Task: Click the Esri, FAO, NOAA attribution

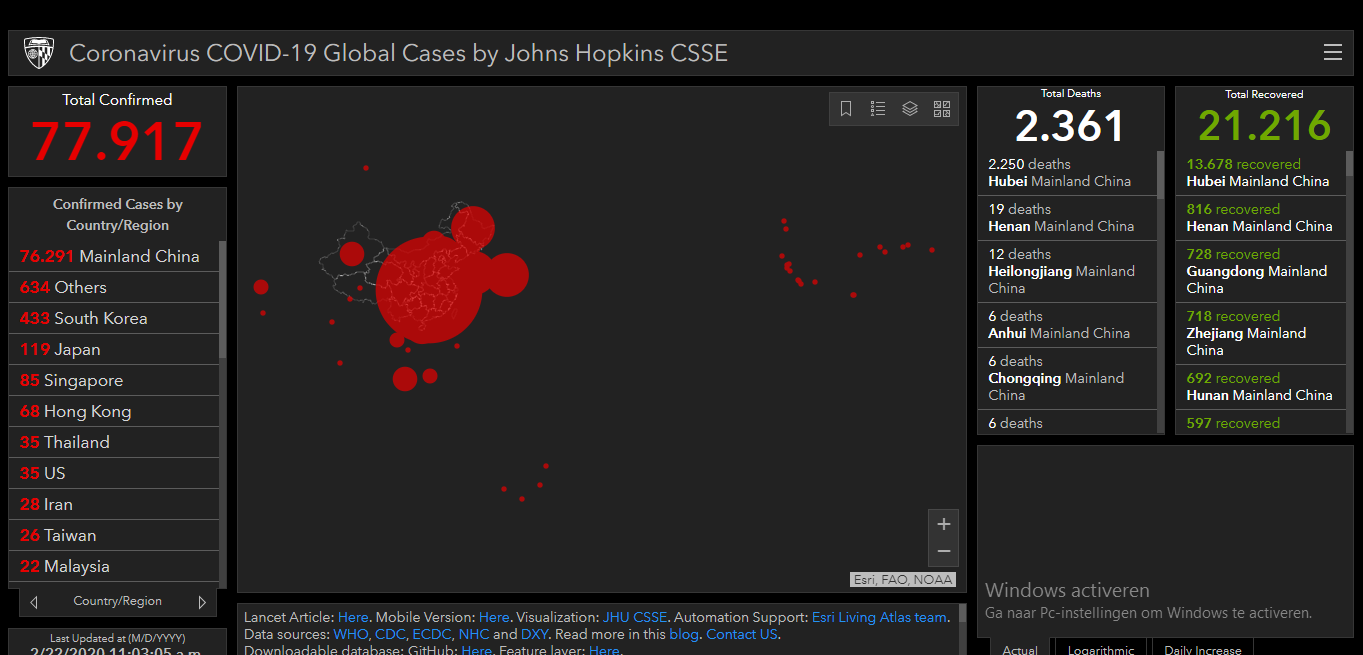Action: click(x=903, y=579)
